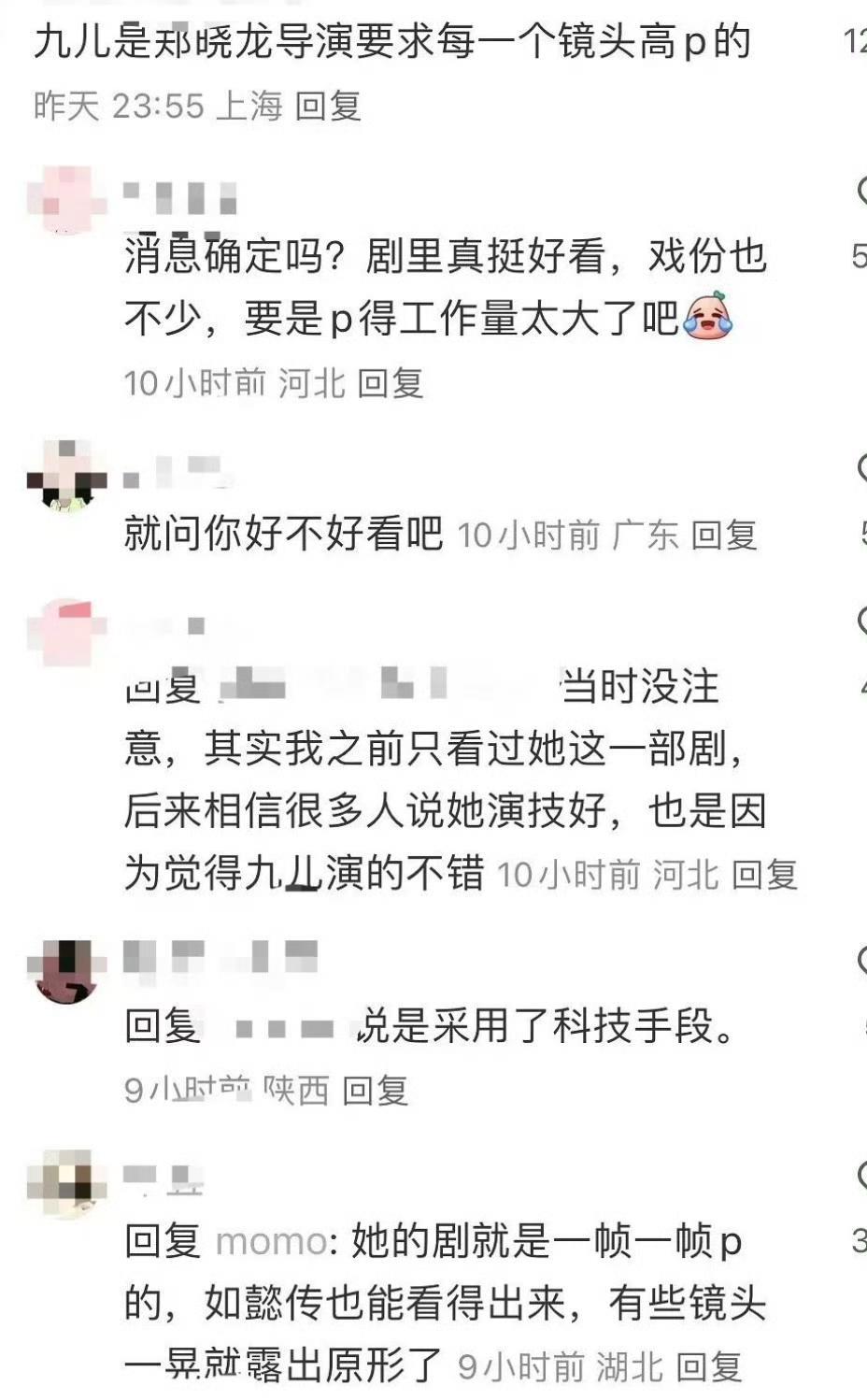Viewport: 867px width, 1400px height.
Task: Tap 回复 next to 10小时前 河北 first reply
Action: [x=391, y=382]
